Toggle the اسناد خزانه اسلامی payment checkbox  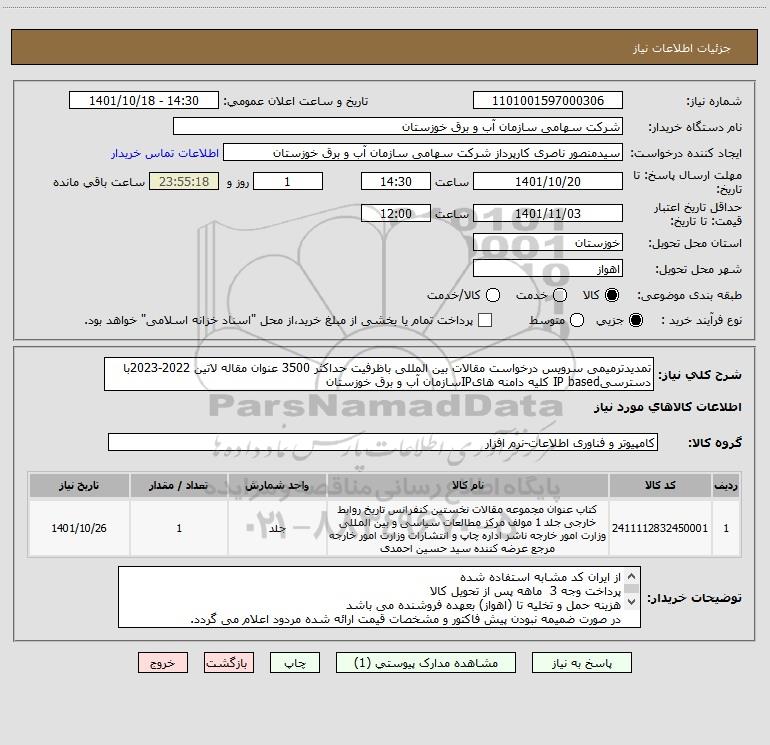coord(485,320)
